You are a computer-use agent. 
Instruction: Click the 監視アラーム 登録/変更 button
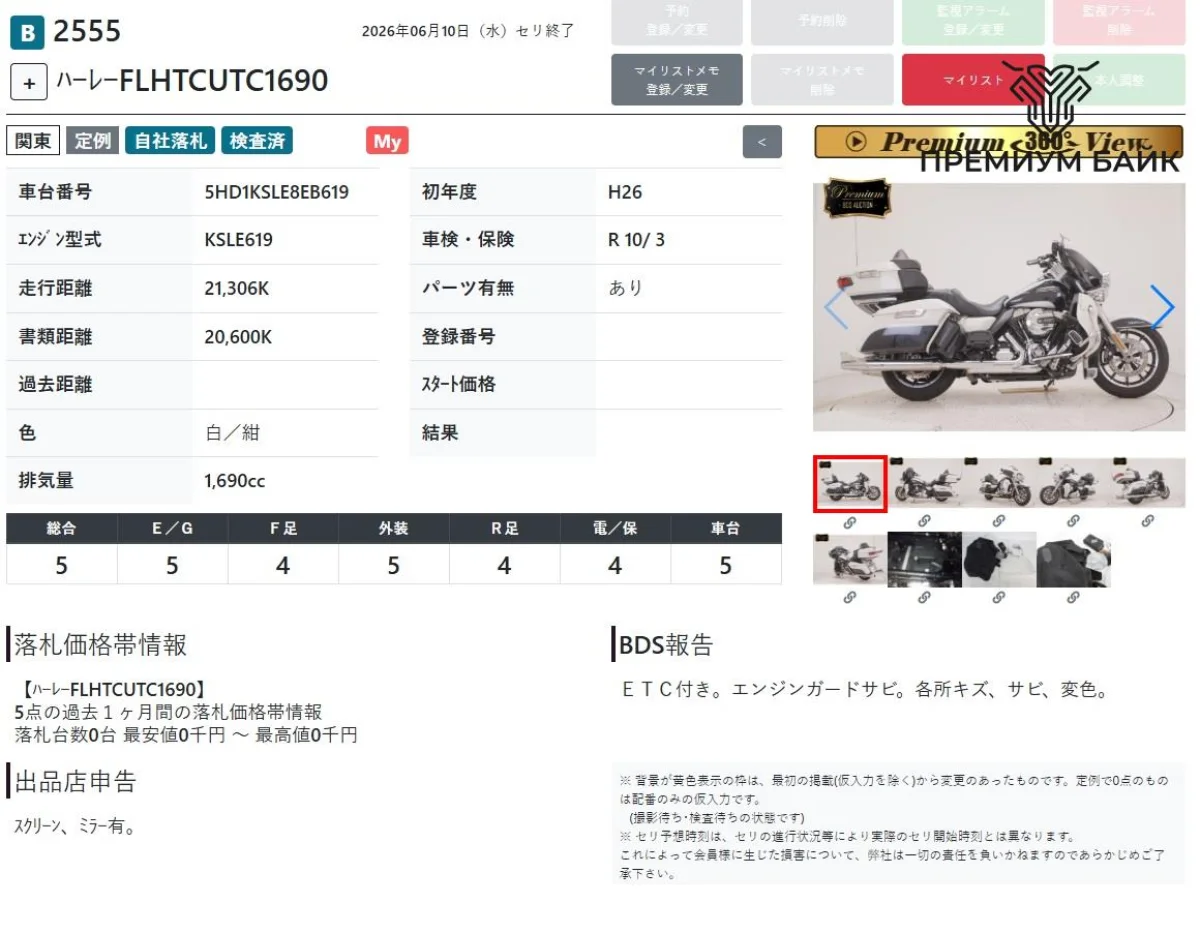click(973, 21)
